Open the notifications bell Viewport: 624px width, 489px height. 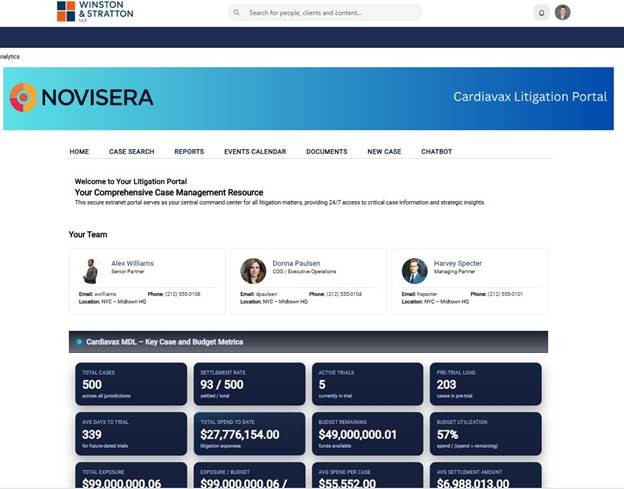pos(541,13)
